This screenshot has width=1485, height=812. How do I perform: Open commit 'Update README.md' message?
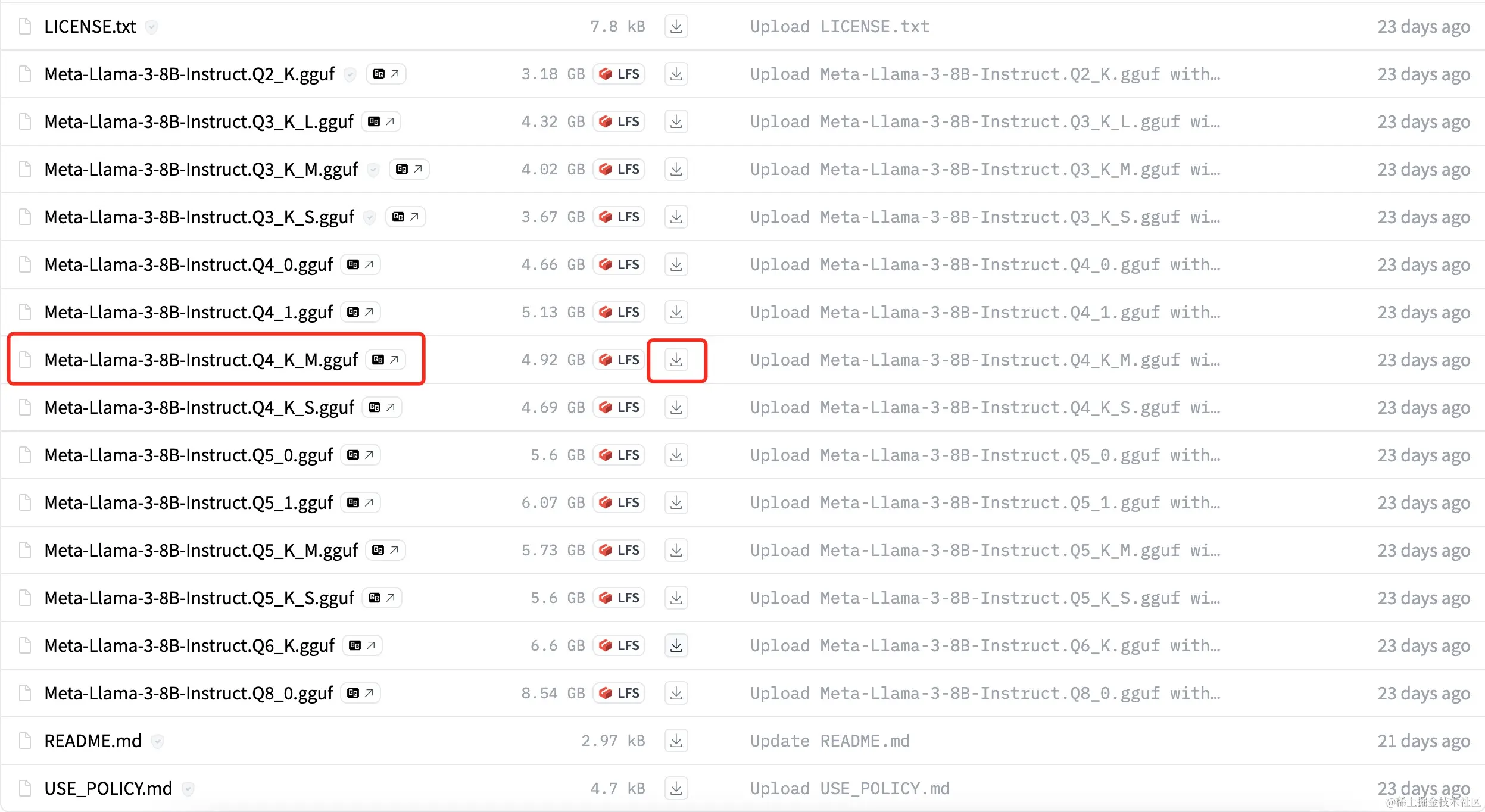pos(829,741)
